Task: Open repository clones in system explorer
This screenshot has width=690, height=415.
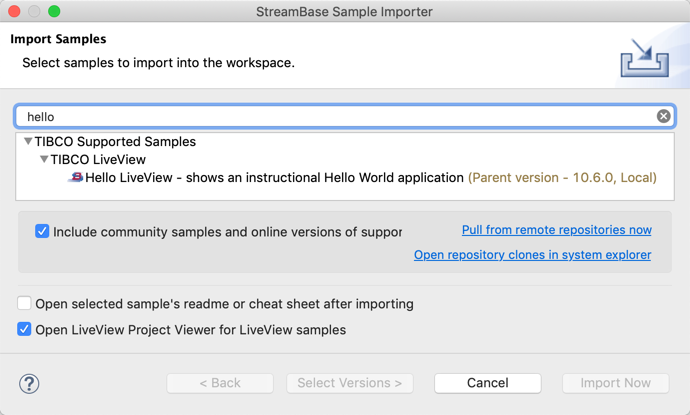Action: (532, 255)
